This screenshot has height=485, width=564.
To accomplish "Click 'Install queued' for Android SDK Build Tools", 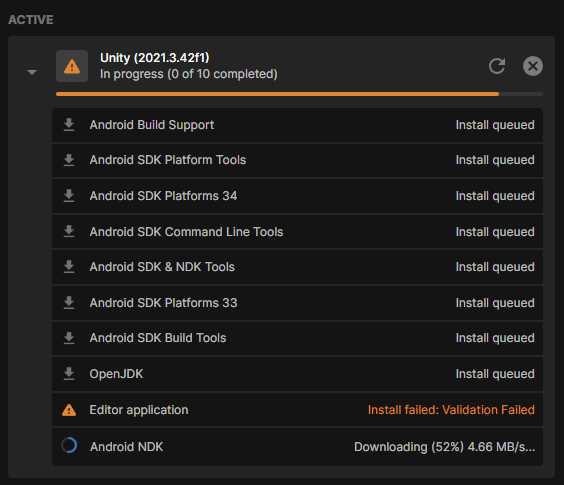I will pos(495,338).
